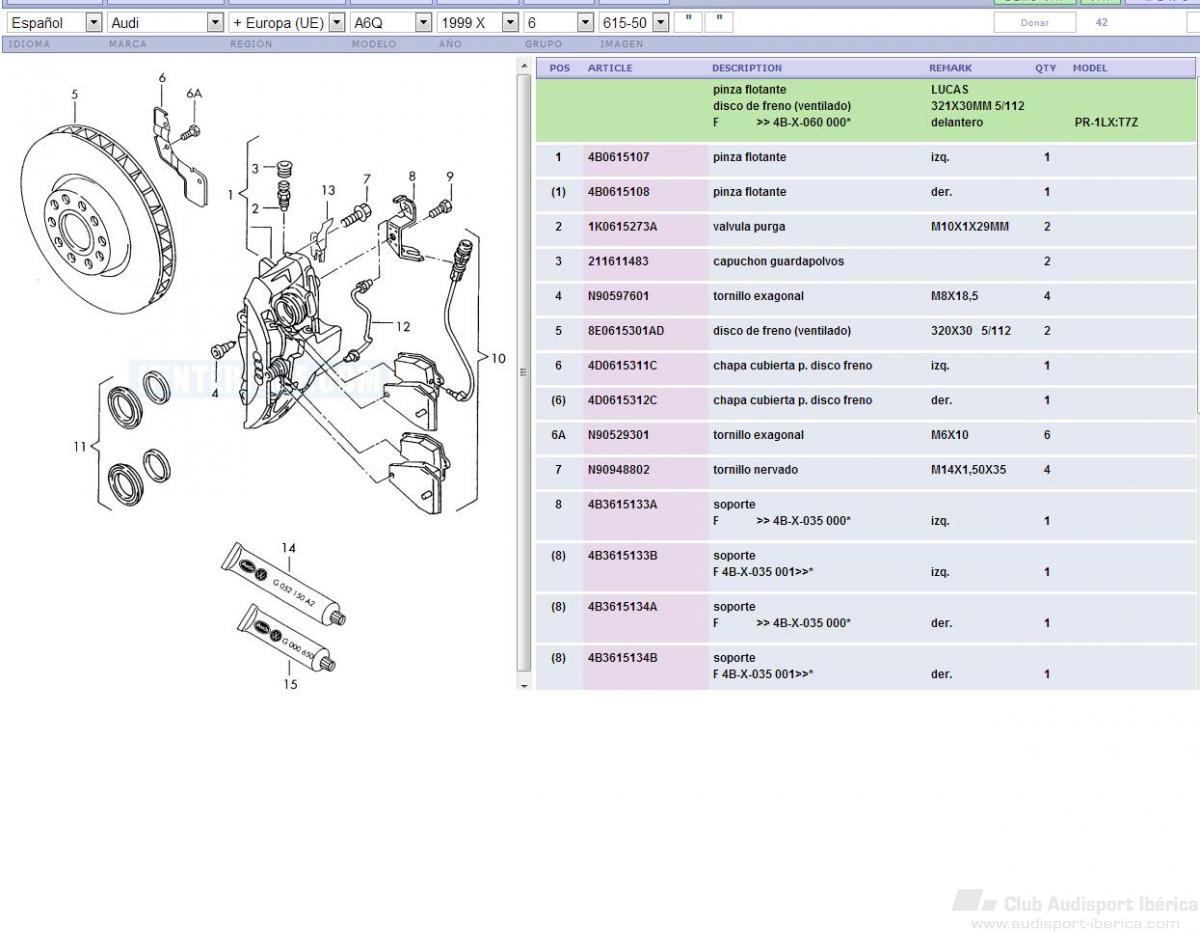Click position 6A in the POS column
The width and height of the screenshot is (1200, 932).
point(558,435)
